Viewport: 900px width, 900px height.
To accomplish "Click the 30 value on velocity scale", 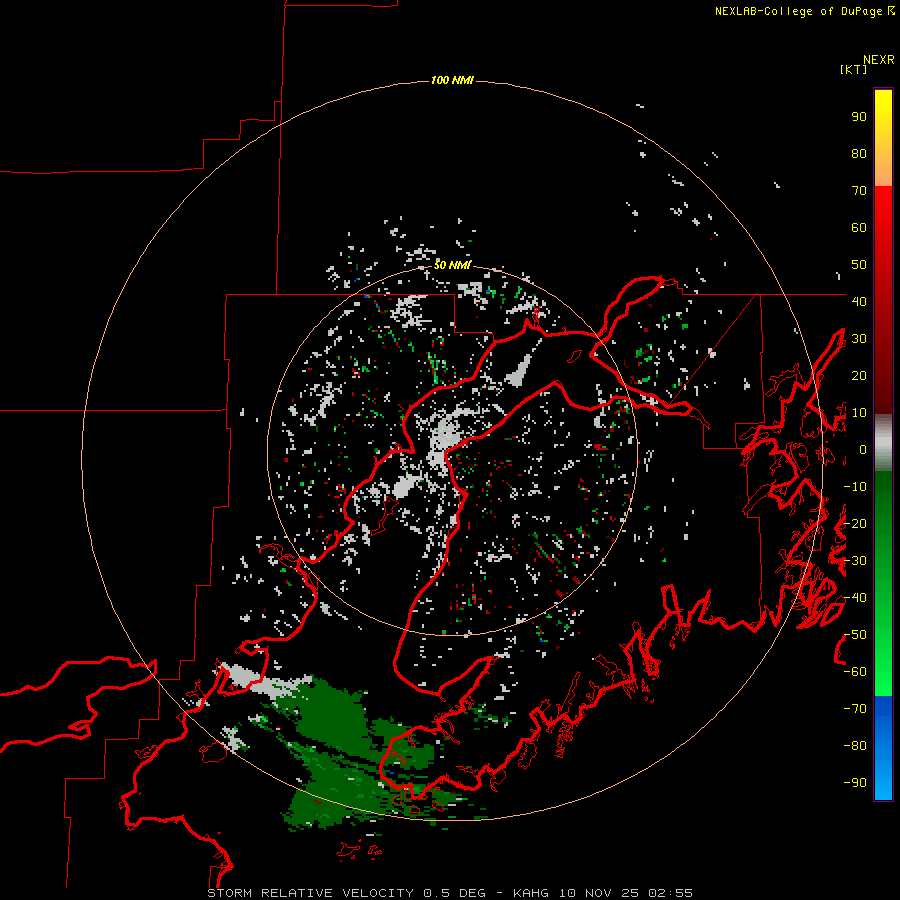I will [x=859, y=339].
